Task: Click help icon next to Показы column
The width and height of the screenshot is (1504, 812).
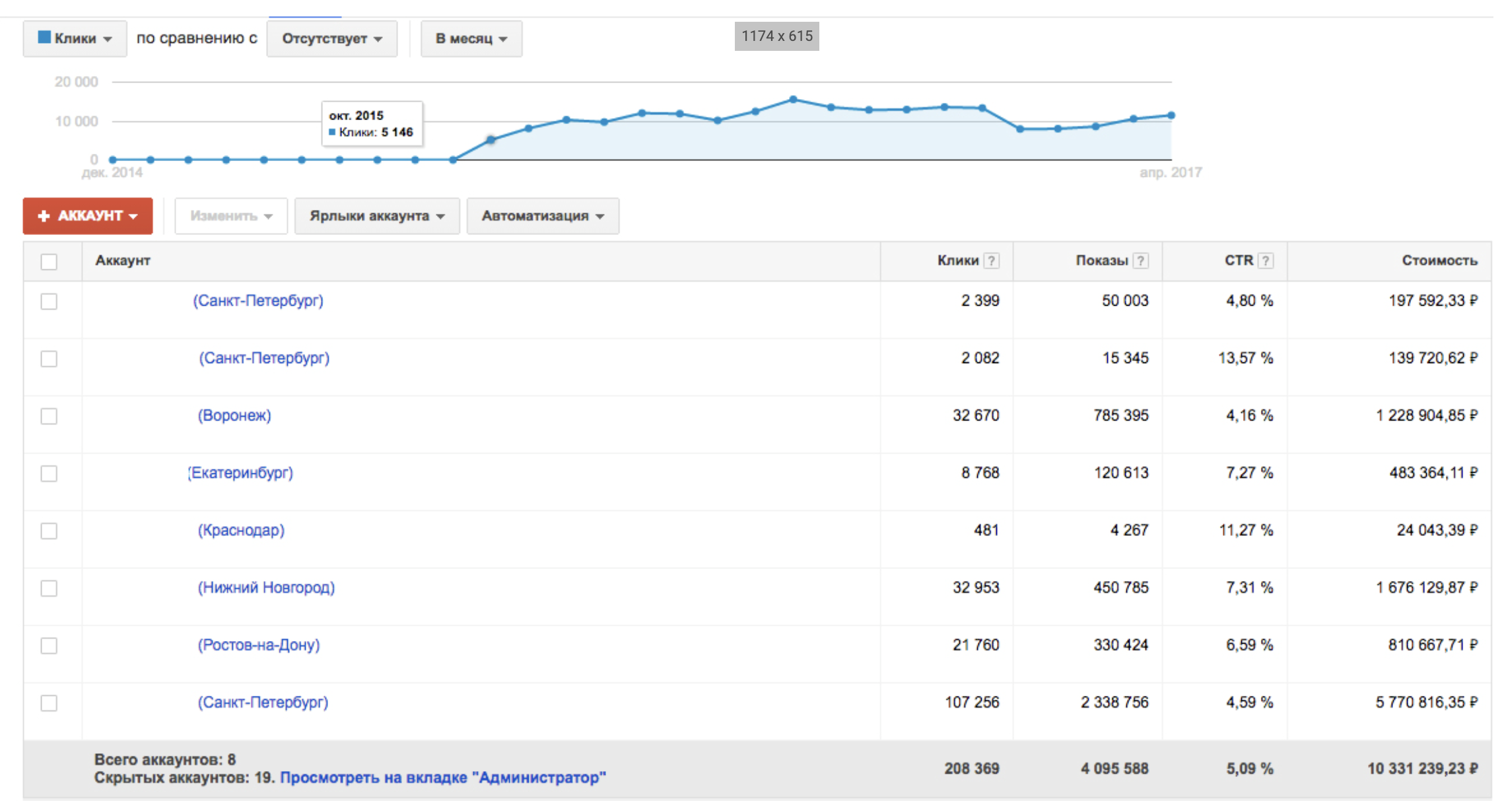Action: pyautogui.click(x=1140, y=261)
